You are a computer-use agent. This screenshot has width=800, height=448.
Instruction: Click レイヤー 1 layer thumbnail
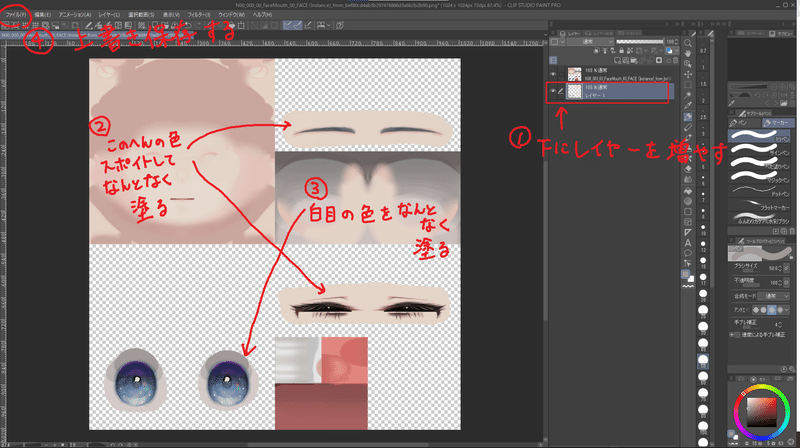[x=574, y=91]
